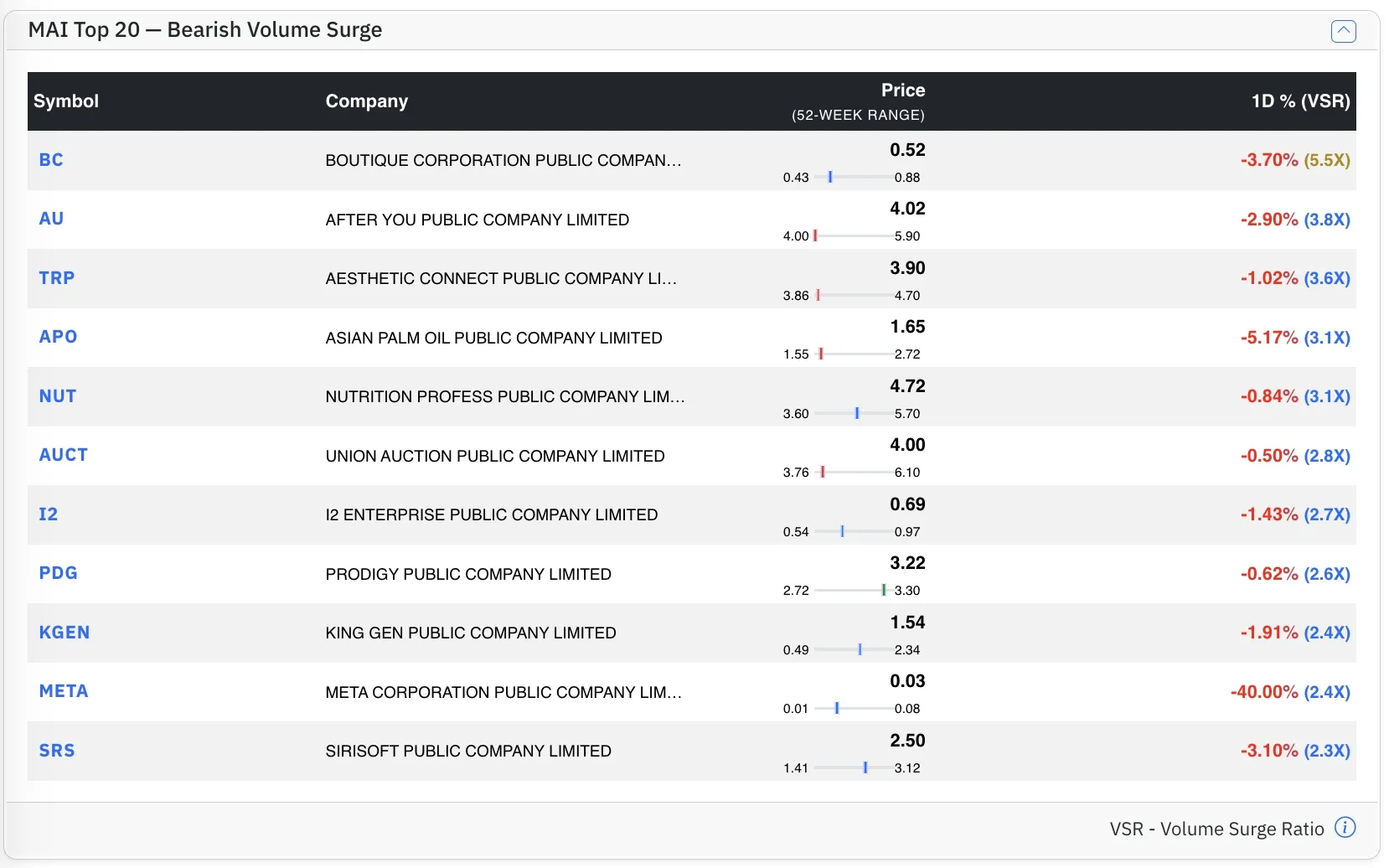Open the APO stock symbol link
Viewport: 1389px width, 868px height.
58,337
